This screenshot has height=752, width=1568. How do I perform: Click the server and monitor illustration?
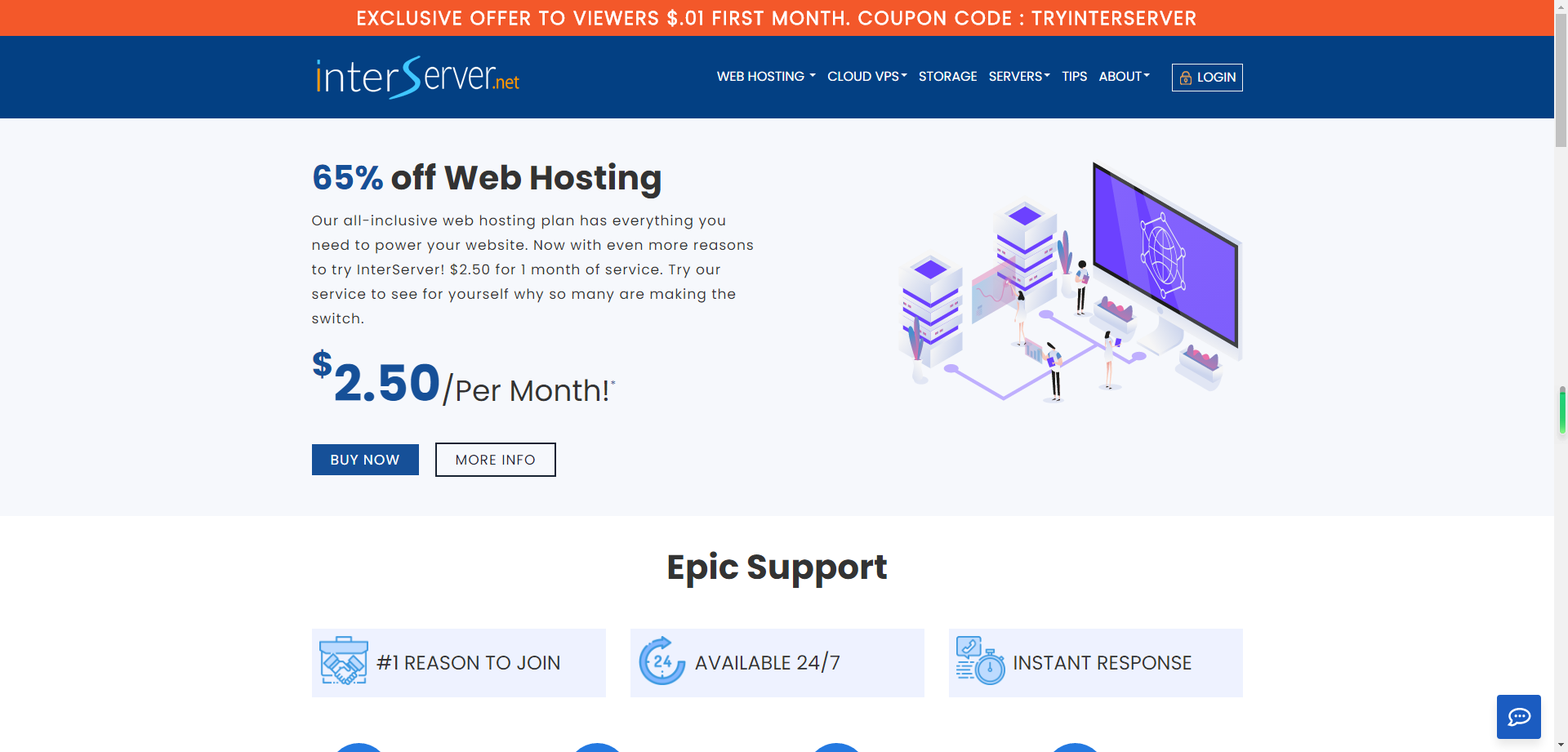1070,282
